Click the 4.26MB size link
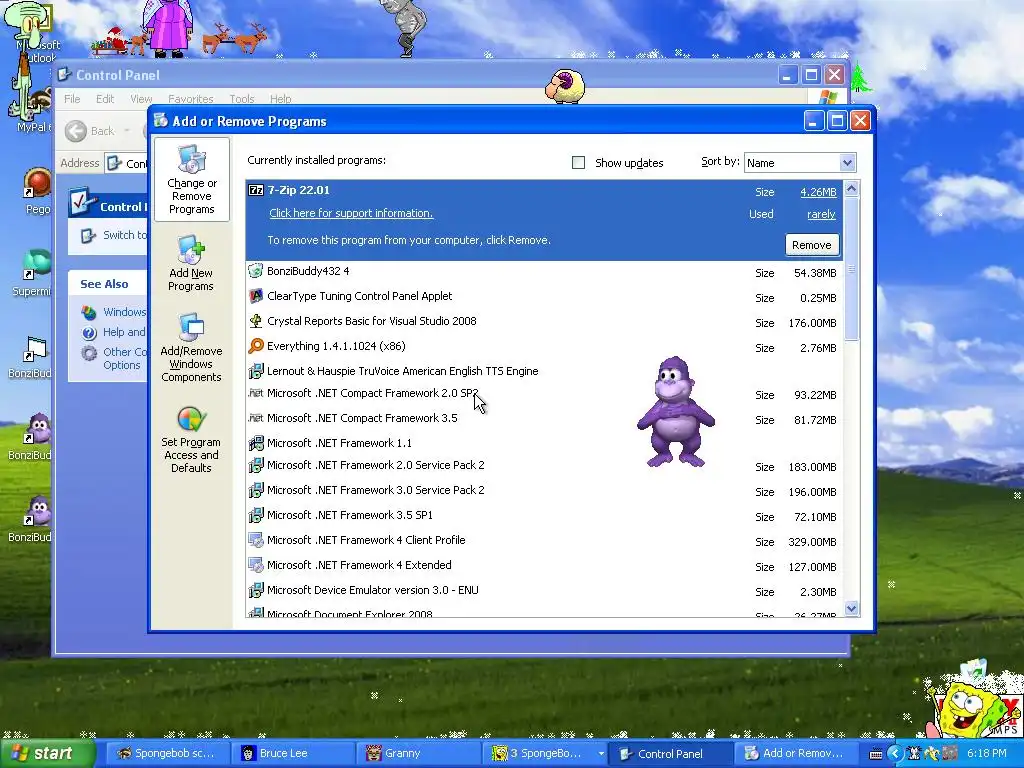 (818, 192)
